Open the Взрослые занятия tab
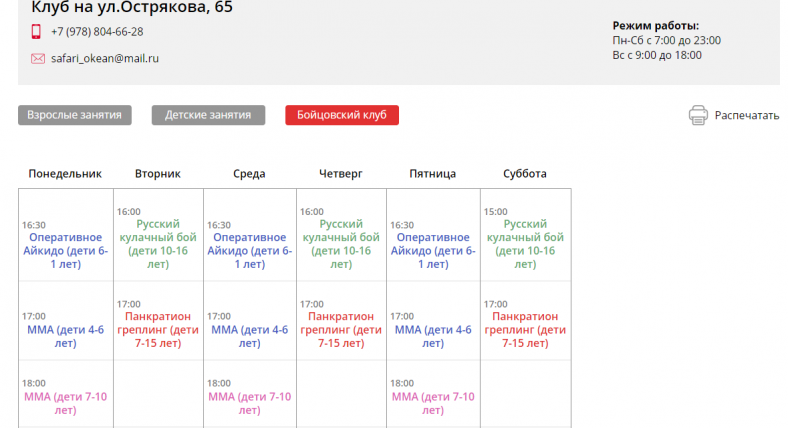788x428 pixels. (75, 115)
